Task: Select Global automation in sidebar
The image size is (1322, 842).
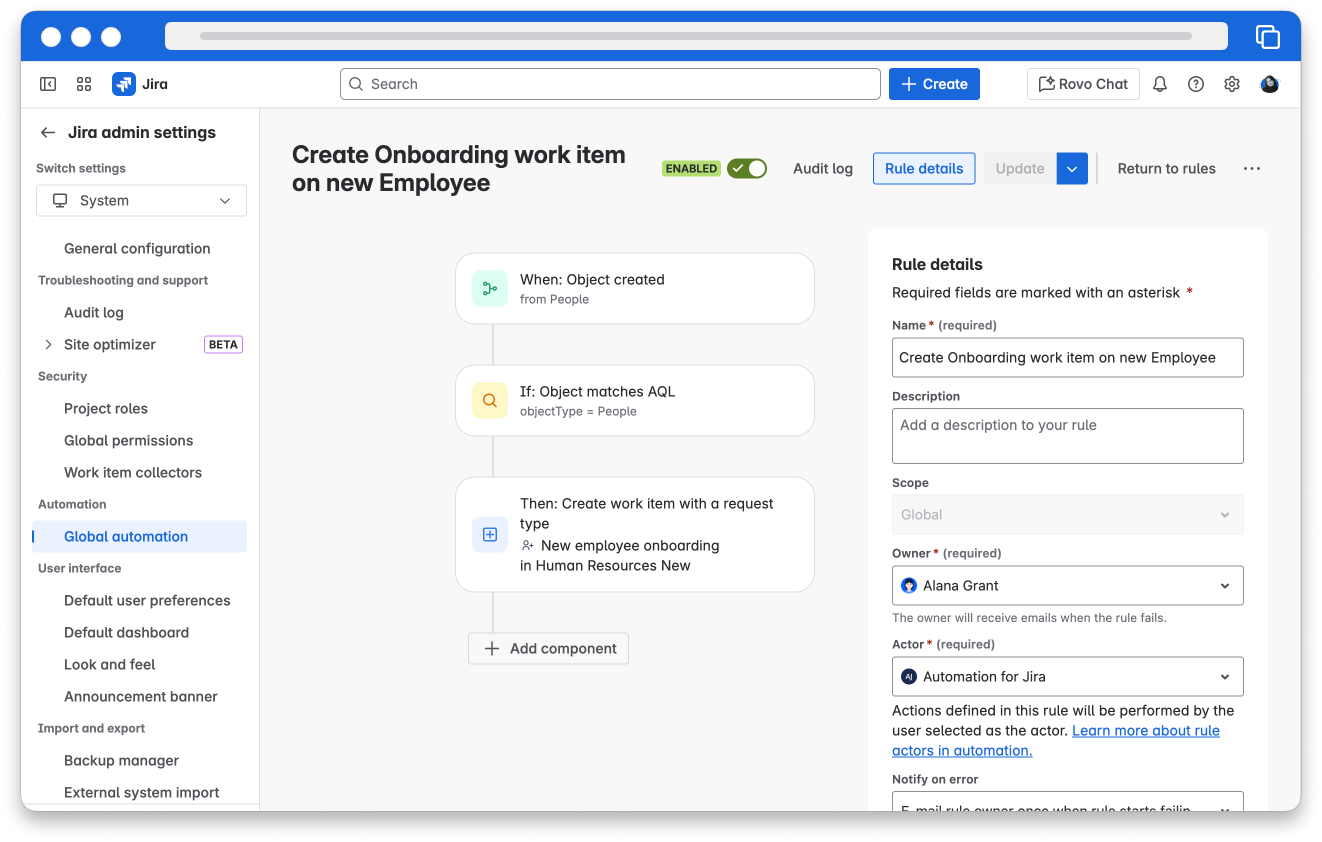Action: pyautogui.click(x=126, y=536)
